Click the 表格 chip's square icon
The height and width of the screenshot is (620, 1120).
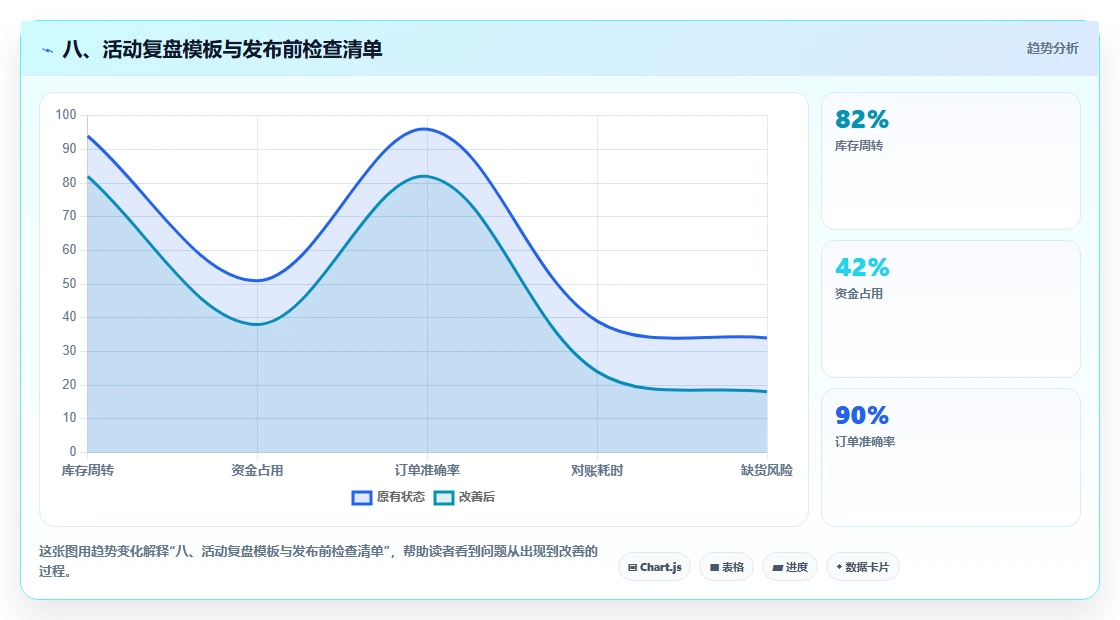click(714, 568)
